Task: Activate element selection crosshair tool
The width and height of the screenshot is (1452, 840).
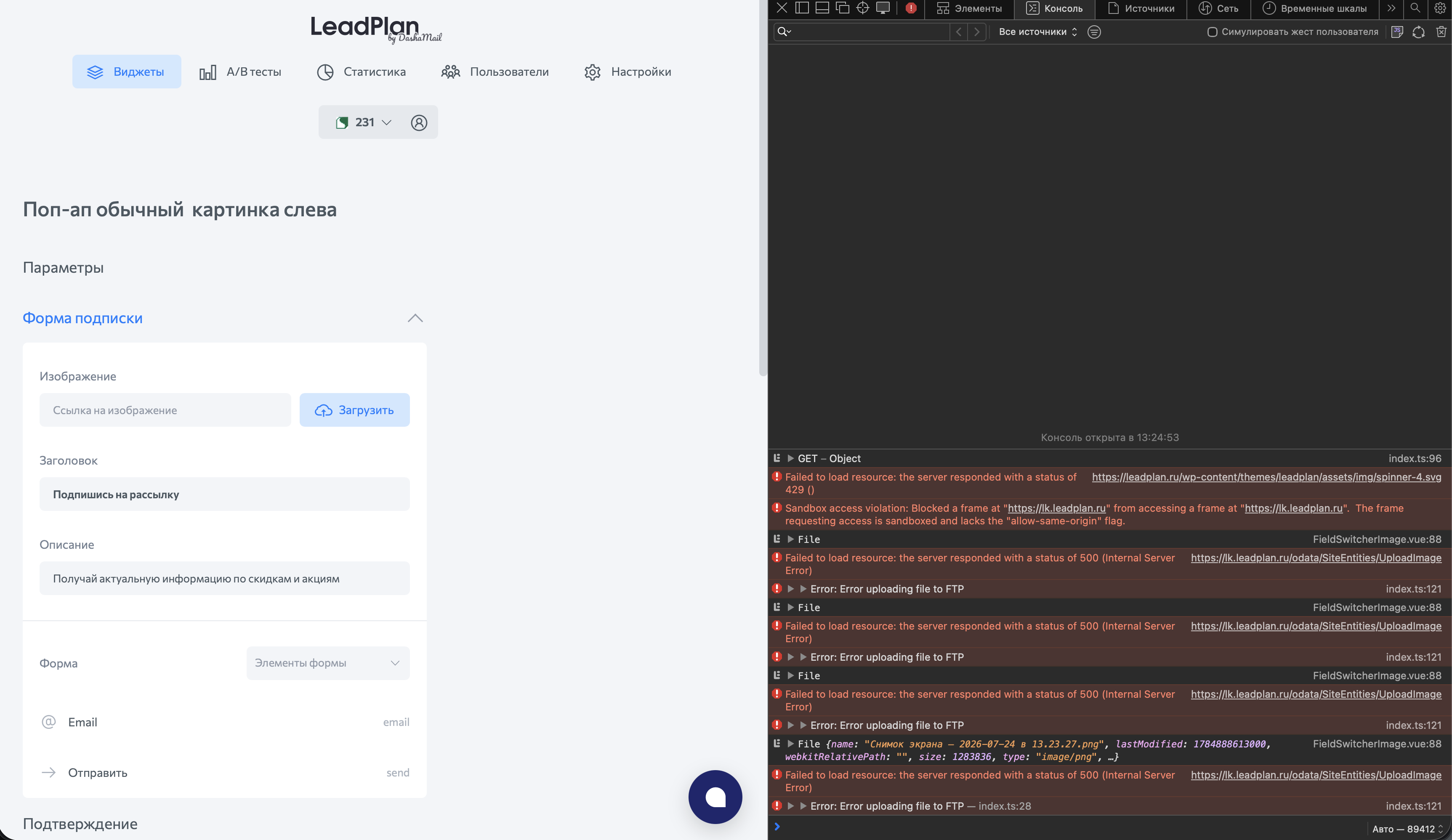Action: click(862, 8)
